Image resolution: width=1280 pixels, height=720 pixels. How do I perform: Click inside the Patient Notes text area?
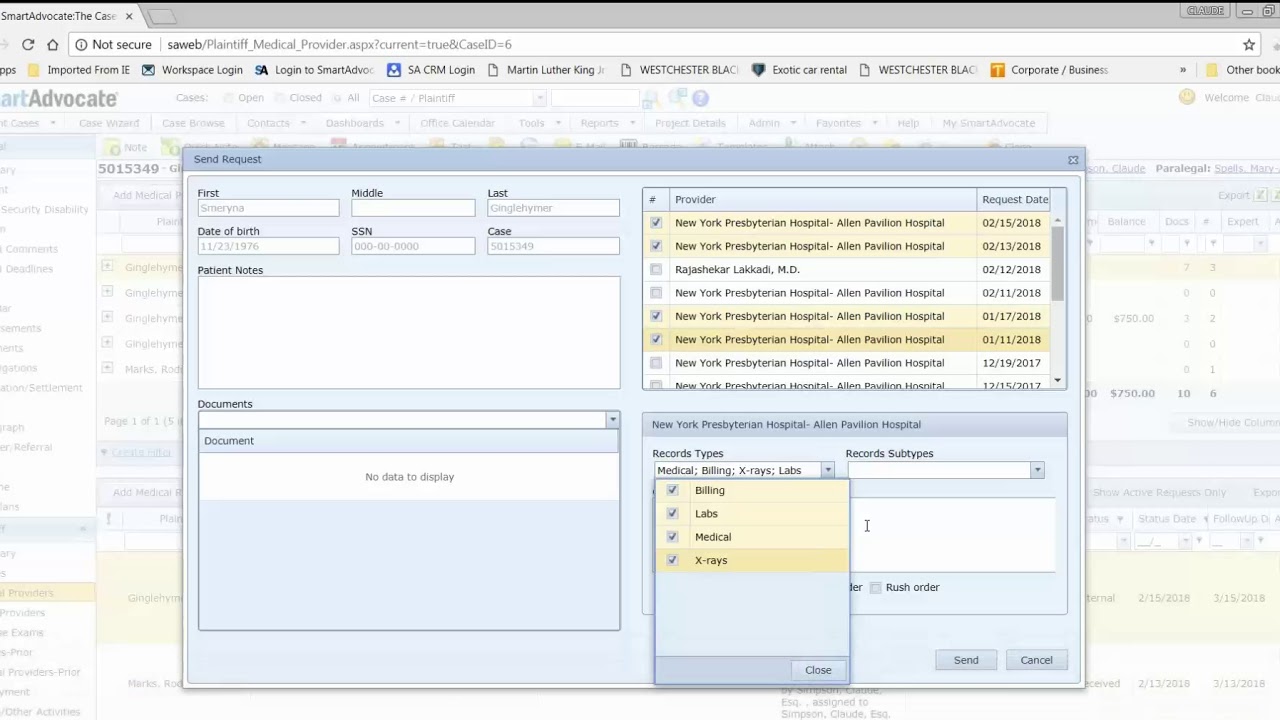click(x=409, y=333)
